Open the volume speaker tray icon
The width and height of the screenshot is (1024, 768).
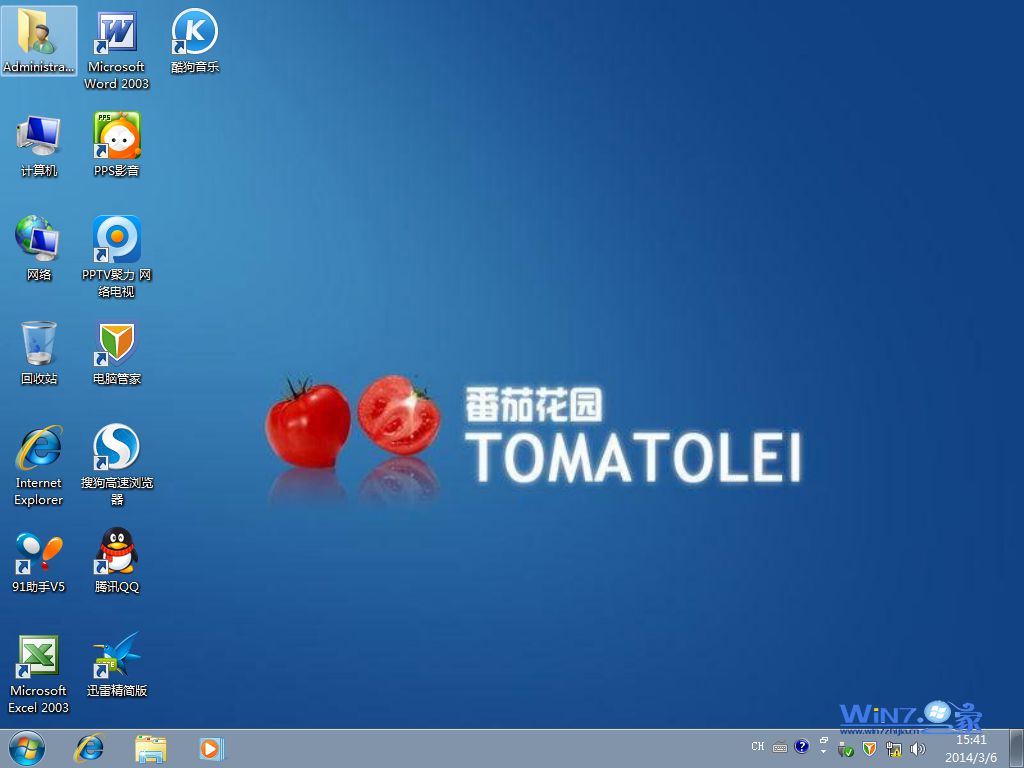tap(918, 749)
